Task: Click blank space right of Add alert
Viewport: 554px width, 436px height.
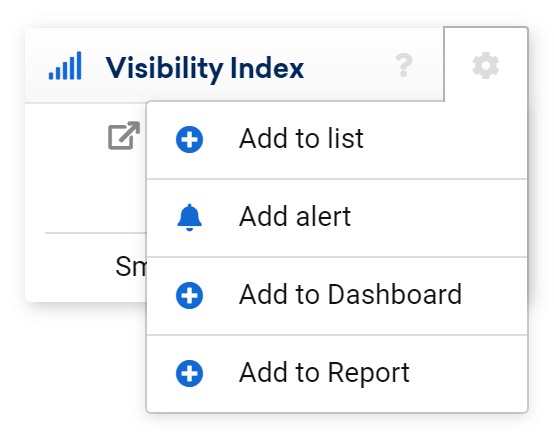Action: (x=438, y=218)
